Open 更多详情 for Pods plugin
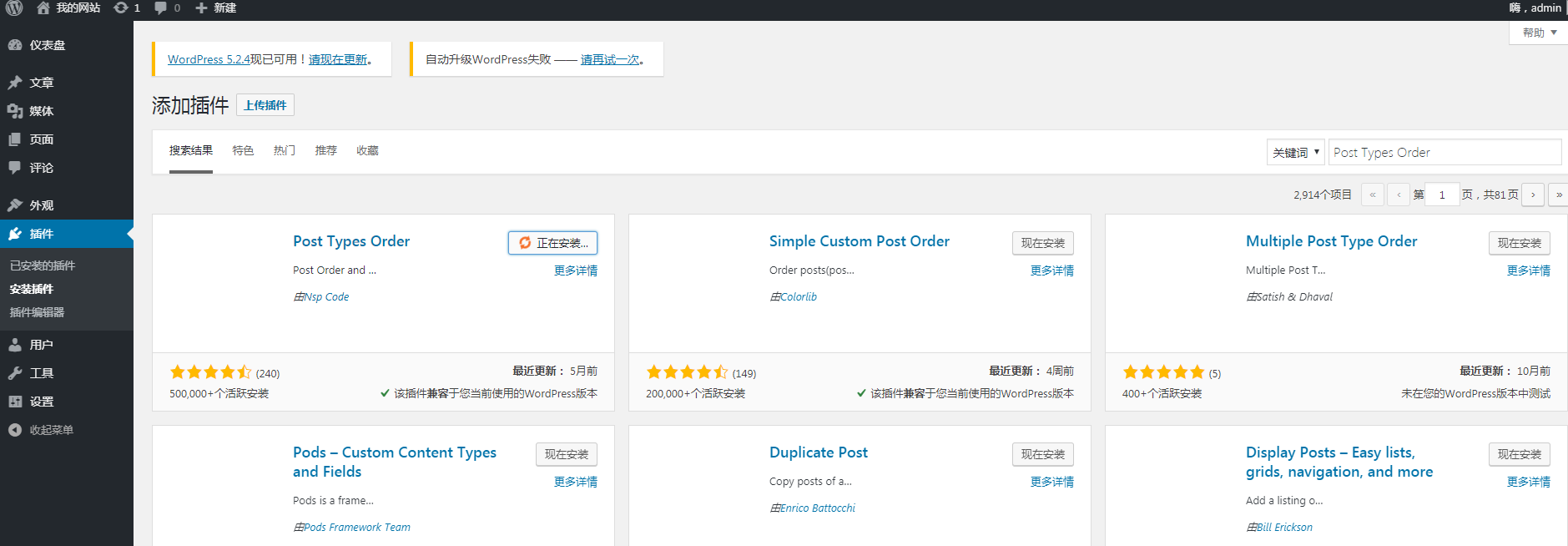The image size is (1568, 546). [x=576, y=482]
